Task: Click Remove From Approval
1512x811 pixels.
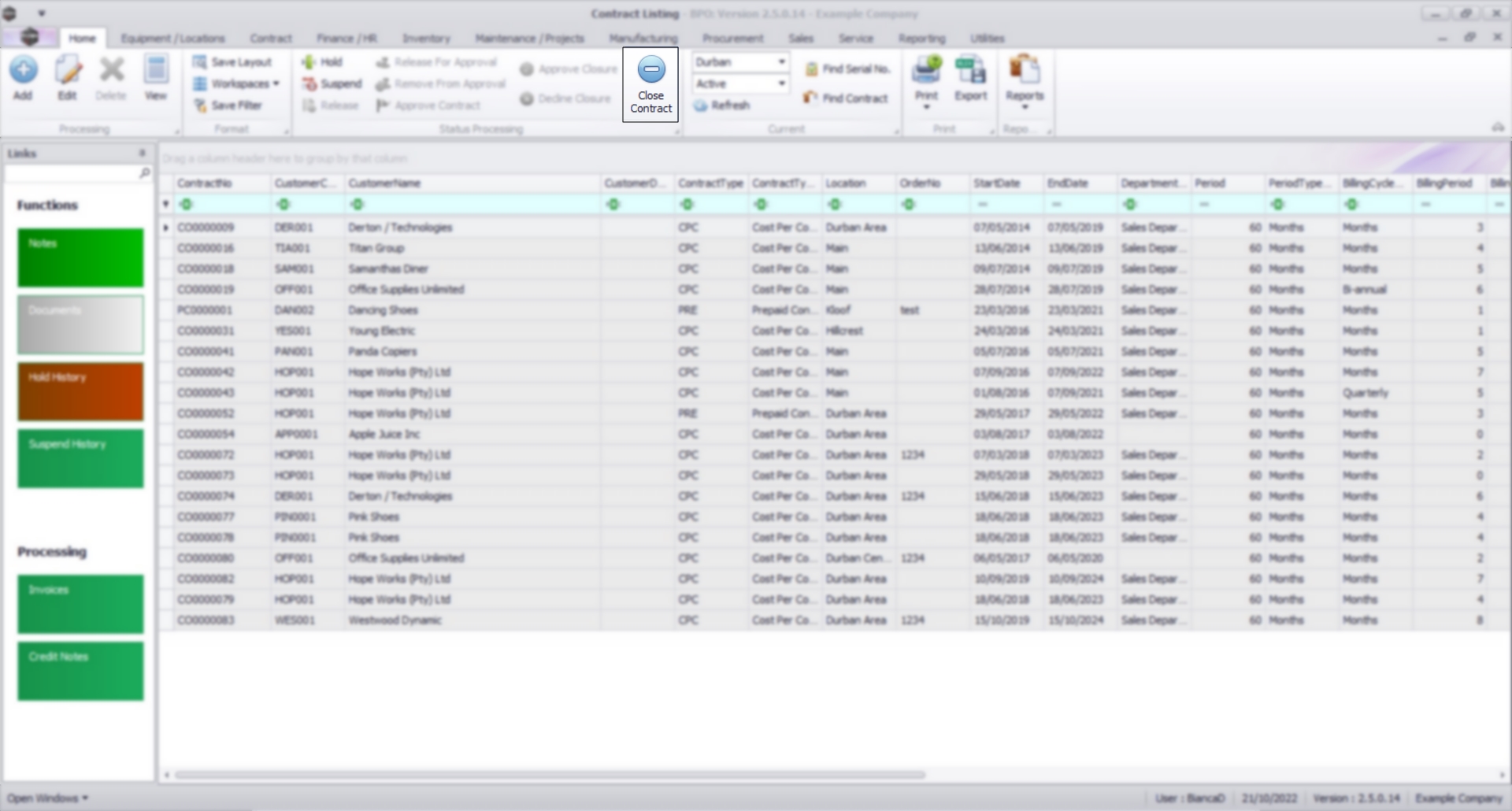Action: coord(440,83)
